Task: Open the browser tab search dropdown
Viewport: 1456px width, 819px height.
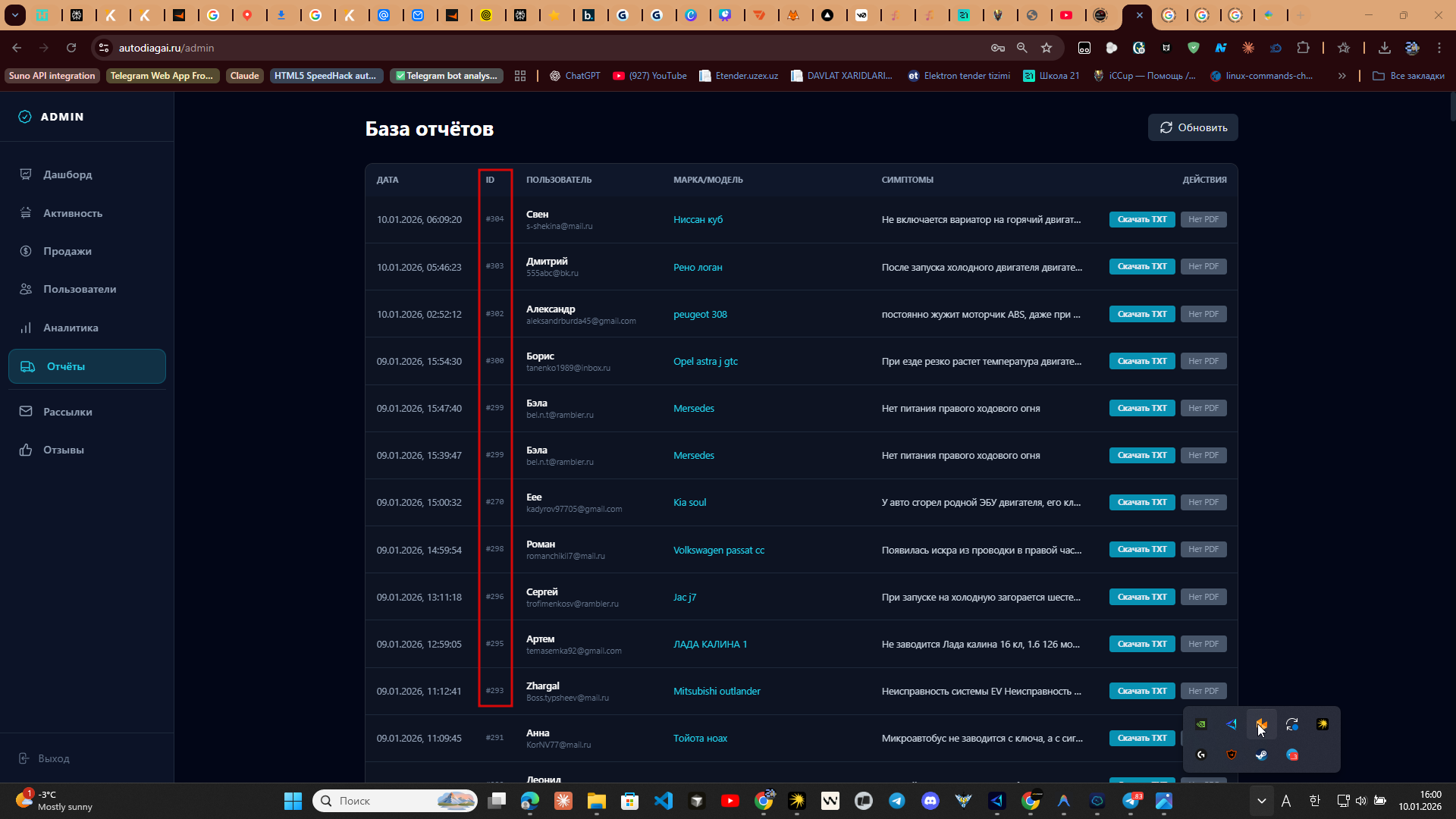Action: click(14, 14)
